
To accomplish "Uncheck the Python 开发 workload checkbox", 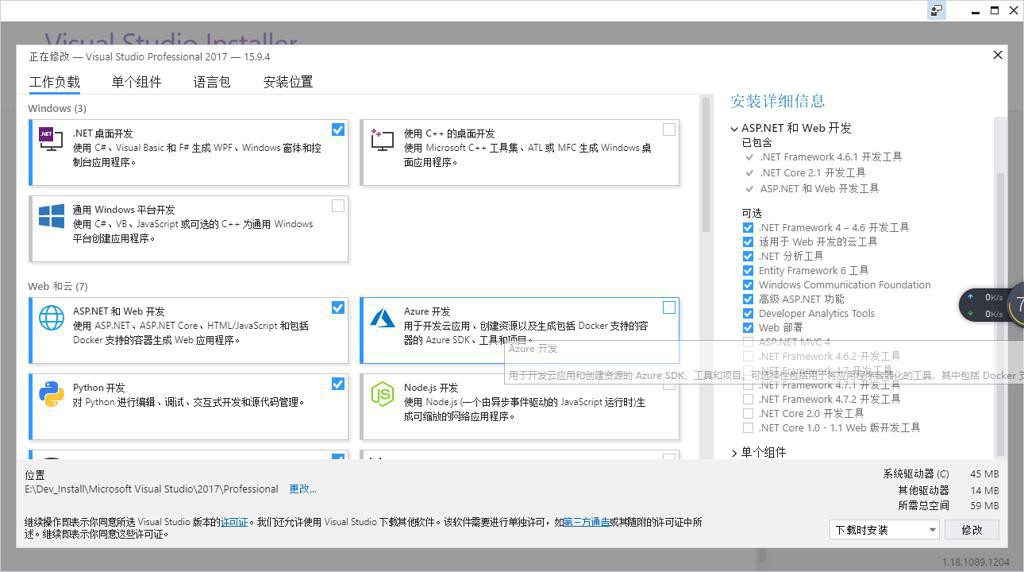I will tap(338, 384).
